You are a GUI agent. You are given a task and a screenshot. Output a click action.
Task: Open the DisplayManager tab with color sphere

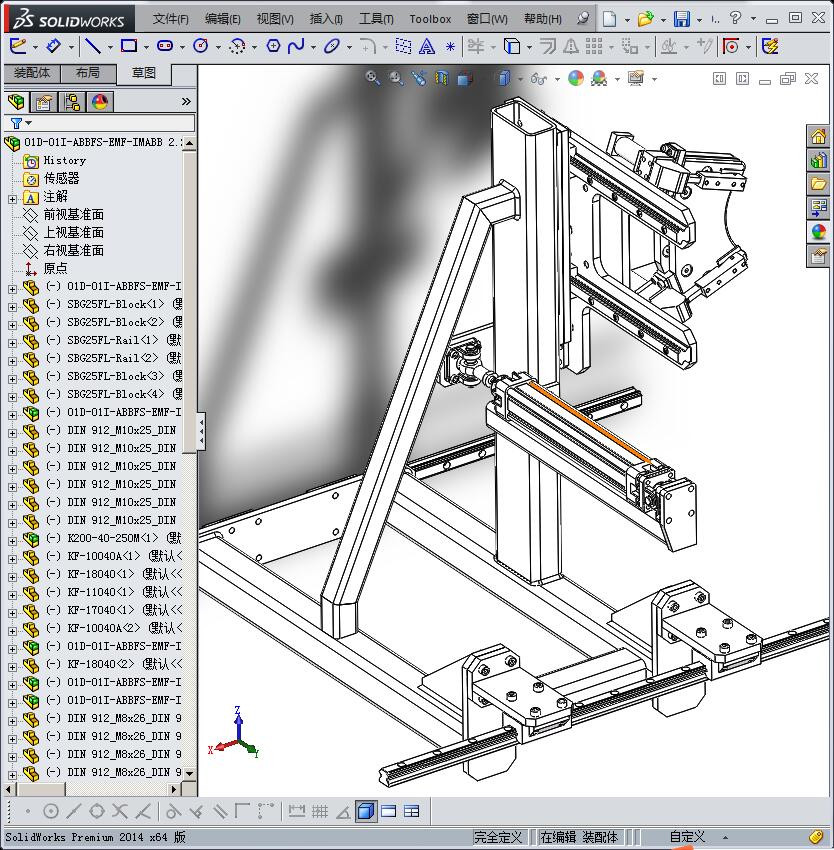(100, 102)
